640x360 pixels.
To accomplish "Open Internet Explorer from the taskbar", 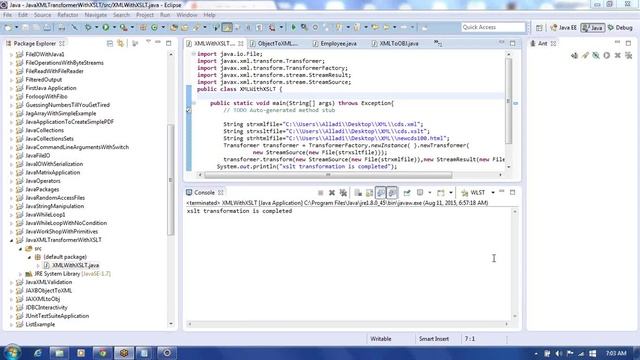I will [38, 353].
